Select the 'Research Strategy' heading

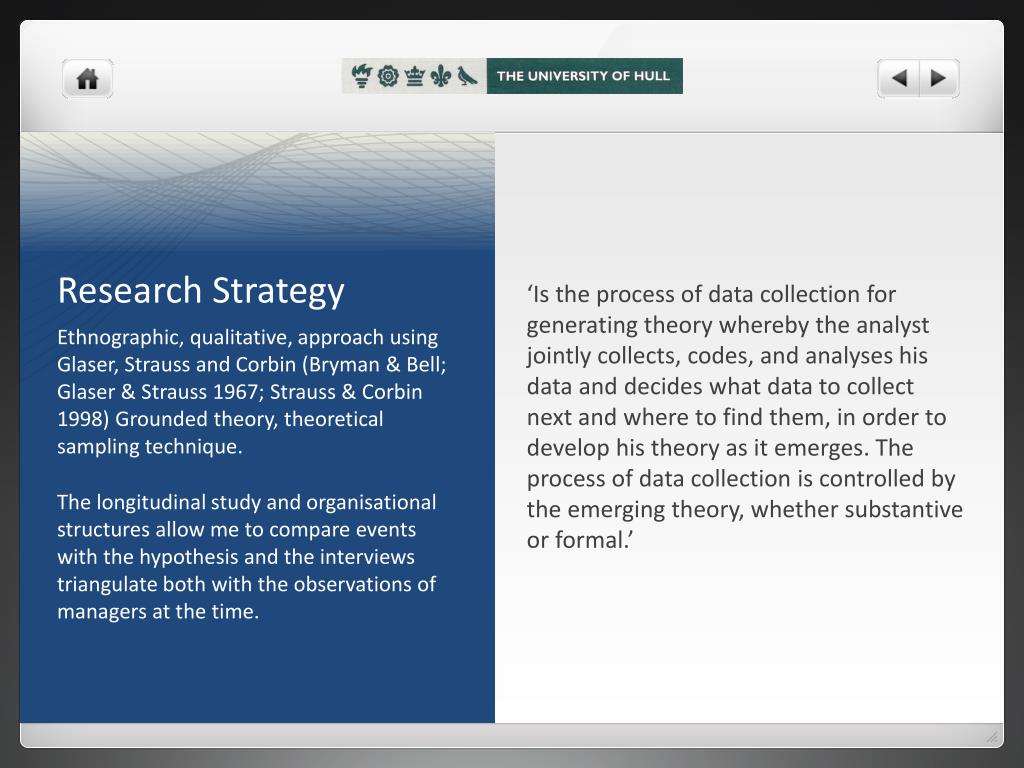point(200,291)
